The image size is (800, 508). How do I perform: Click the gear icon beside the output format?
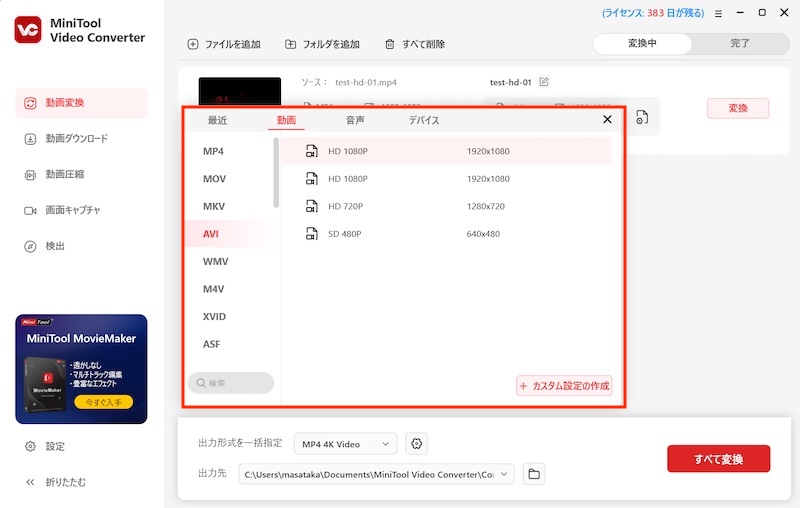417,443
